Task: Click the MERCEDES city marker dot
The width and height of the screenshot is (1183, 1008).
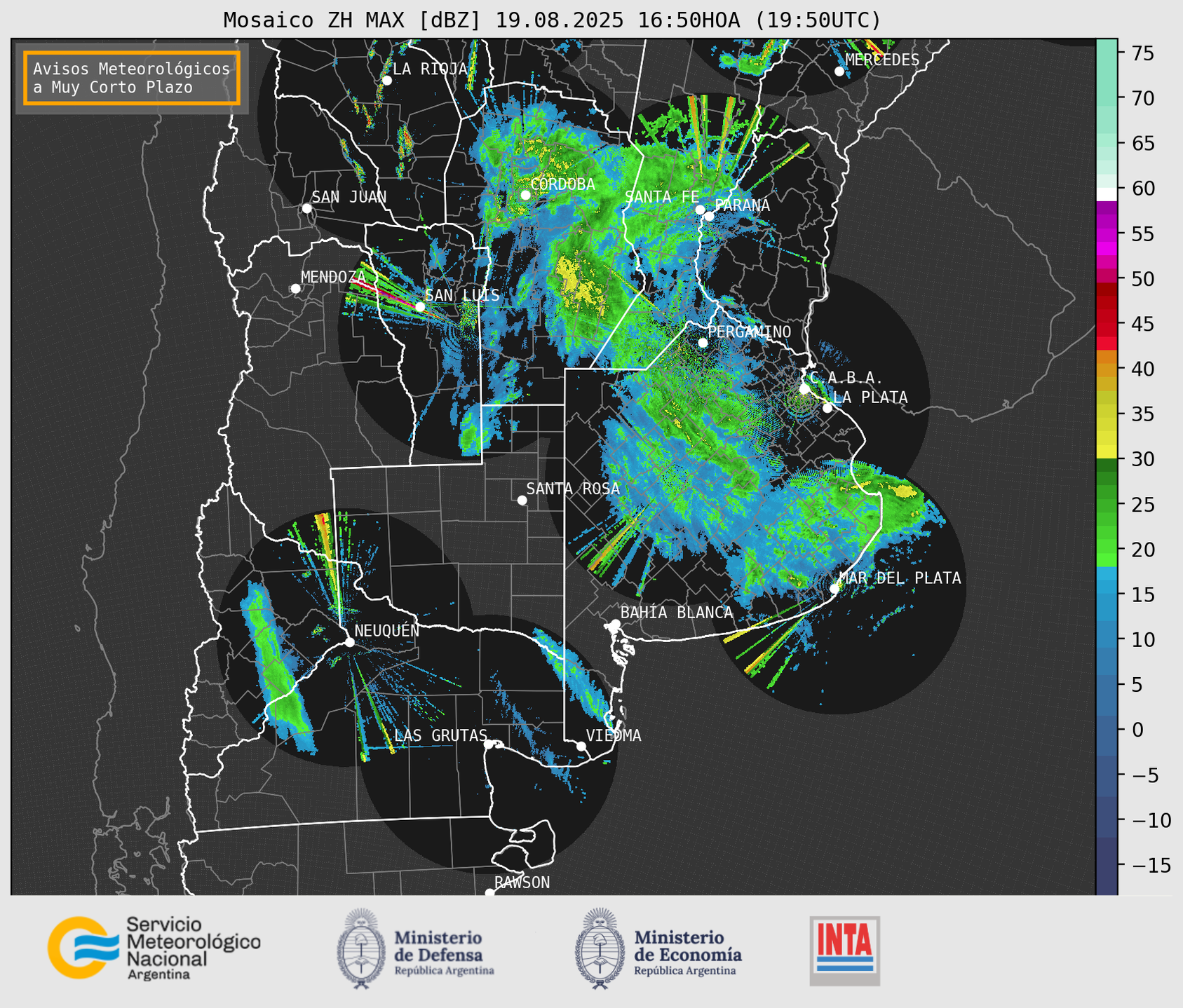Action: [839, 71]
